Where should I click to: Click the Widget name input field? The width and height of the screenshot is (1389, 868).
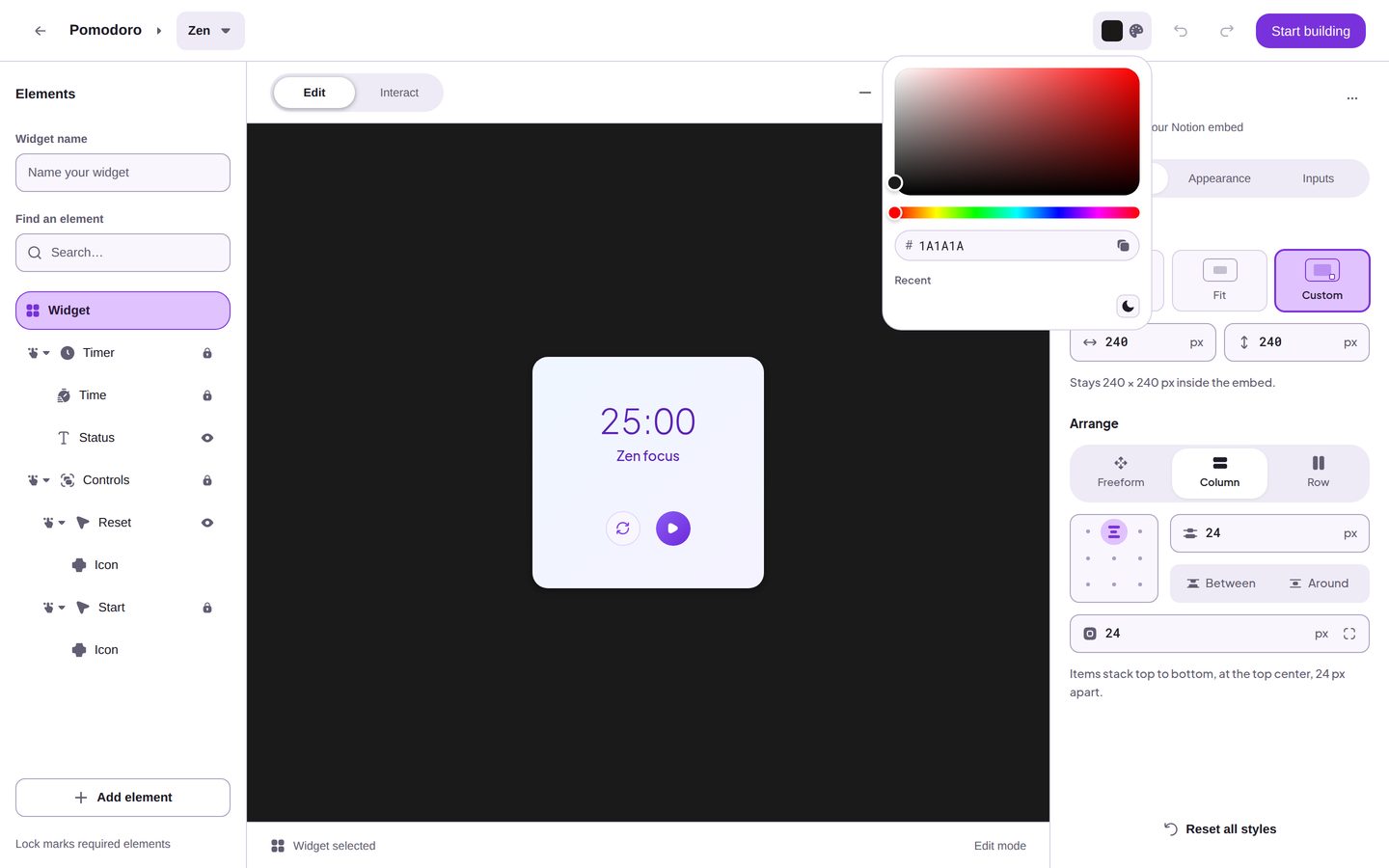(123, 173)
